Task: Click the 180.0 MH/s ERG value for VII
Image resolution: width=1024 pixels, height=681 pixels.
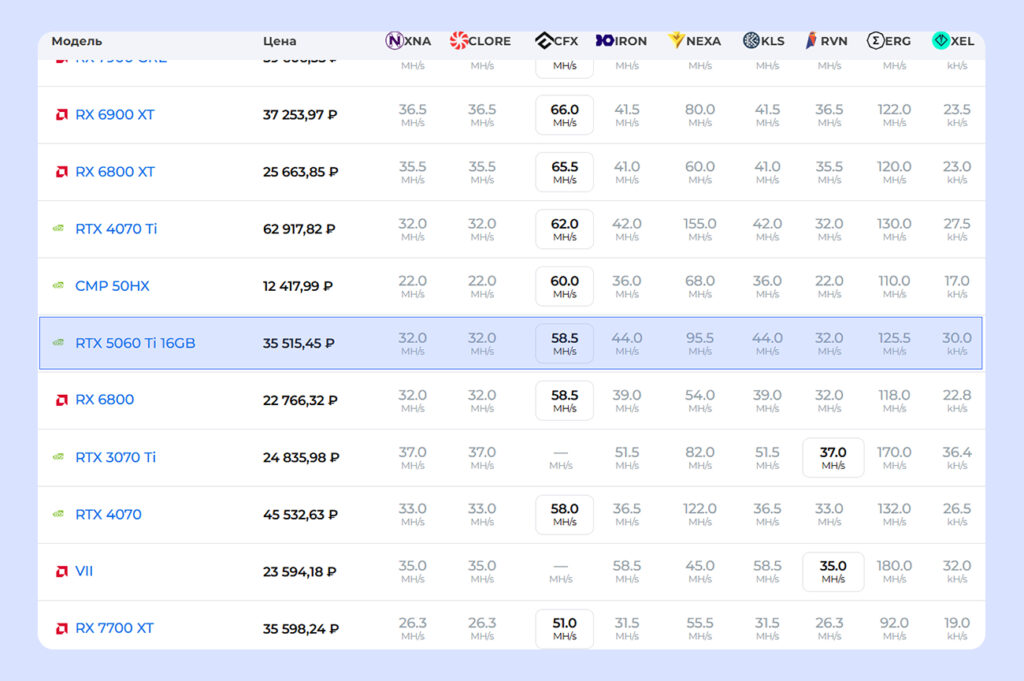Action: 894,572
